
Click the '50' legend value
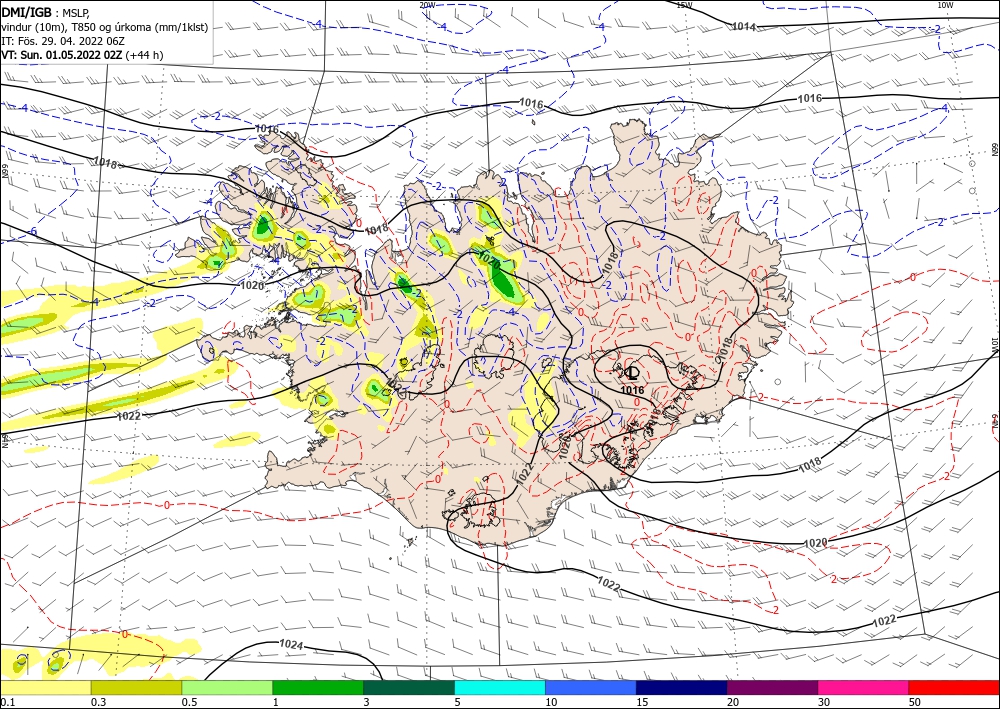coord(915,702)
